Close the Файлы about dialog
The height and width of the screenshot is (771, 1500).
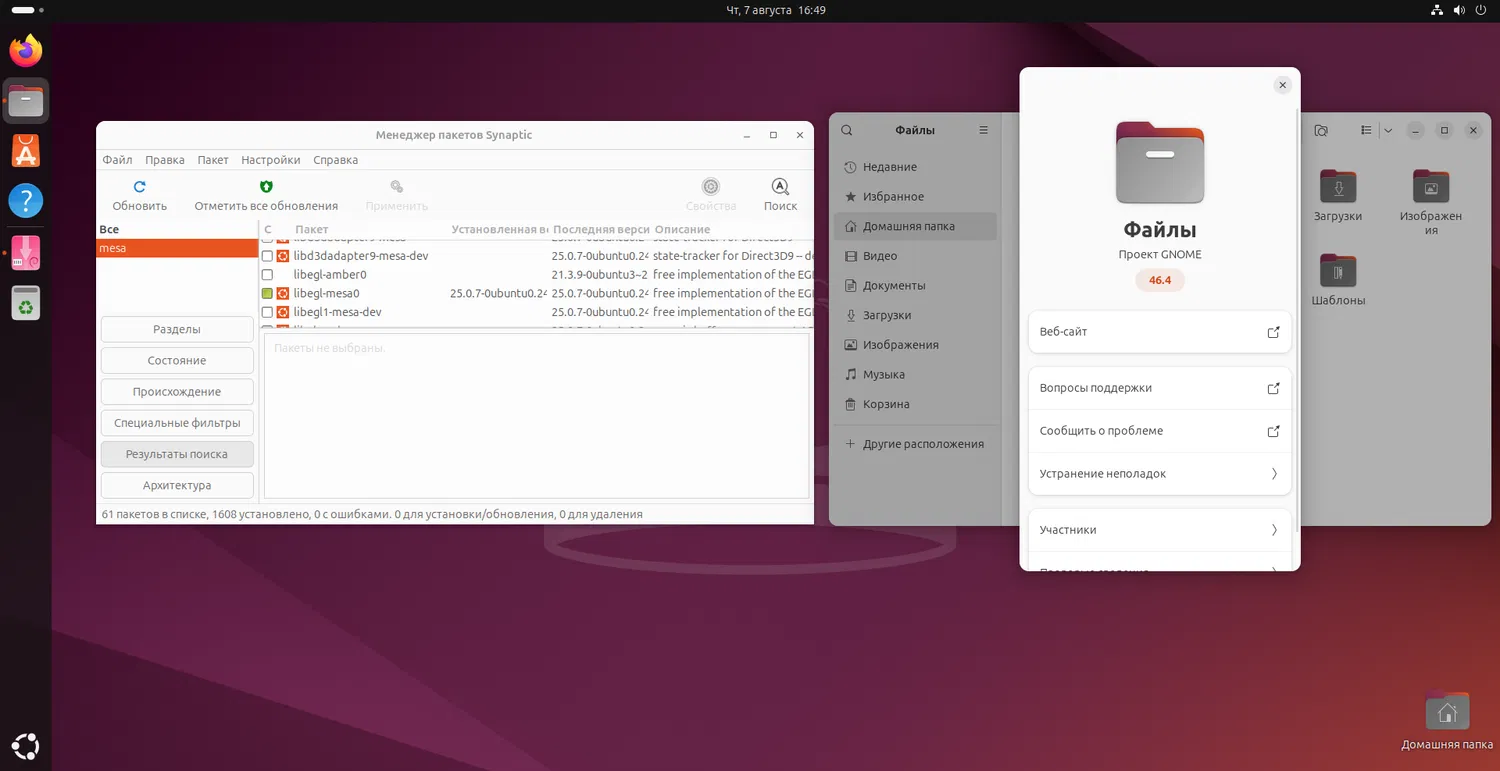1283,85
